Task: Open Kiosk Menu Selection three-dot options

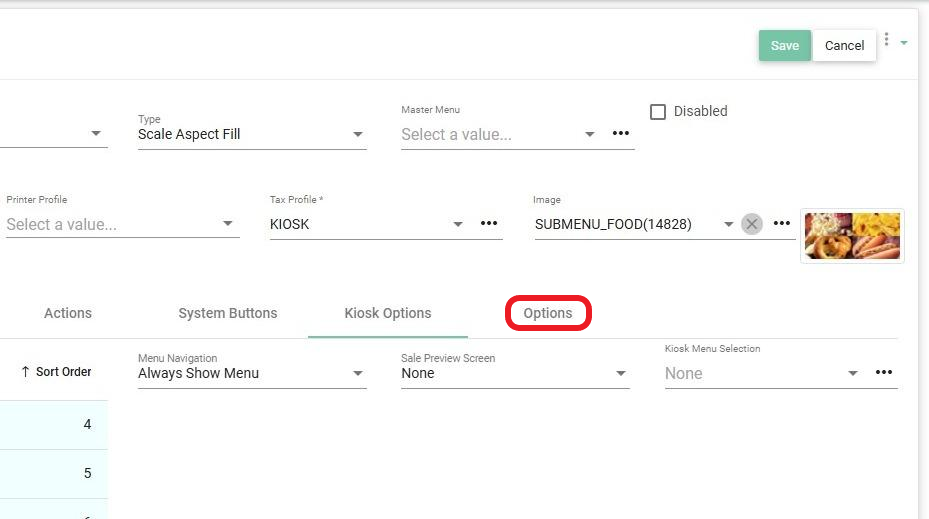Action: (x=884, y=373)
